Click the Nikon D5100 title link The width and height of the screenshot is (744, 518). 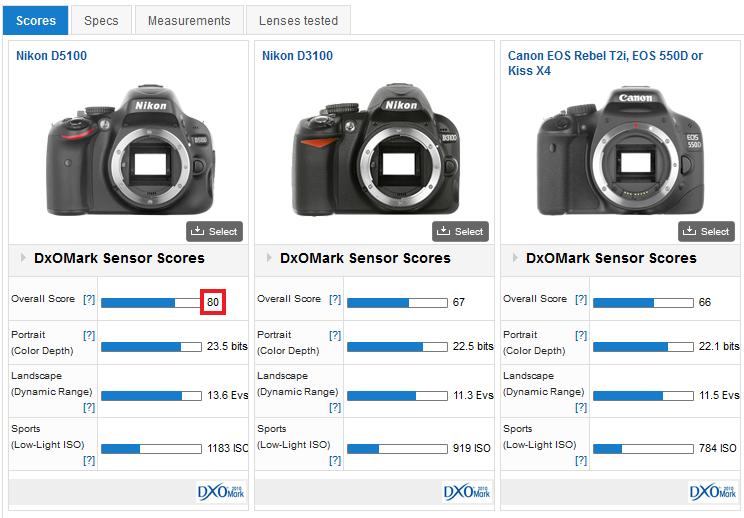(x=51, y=56)
